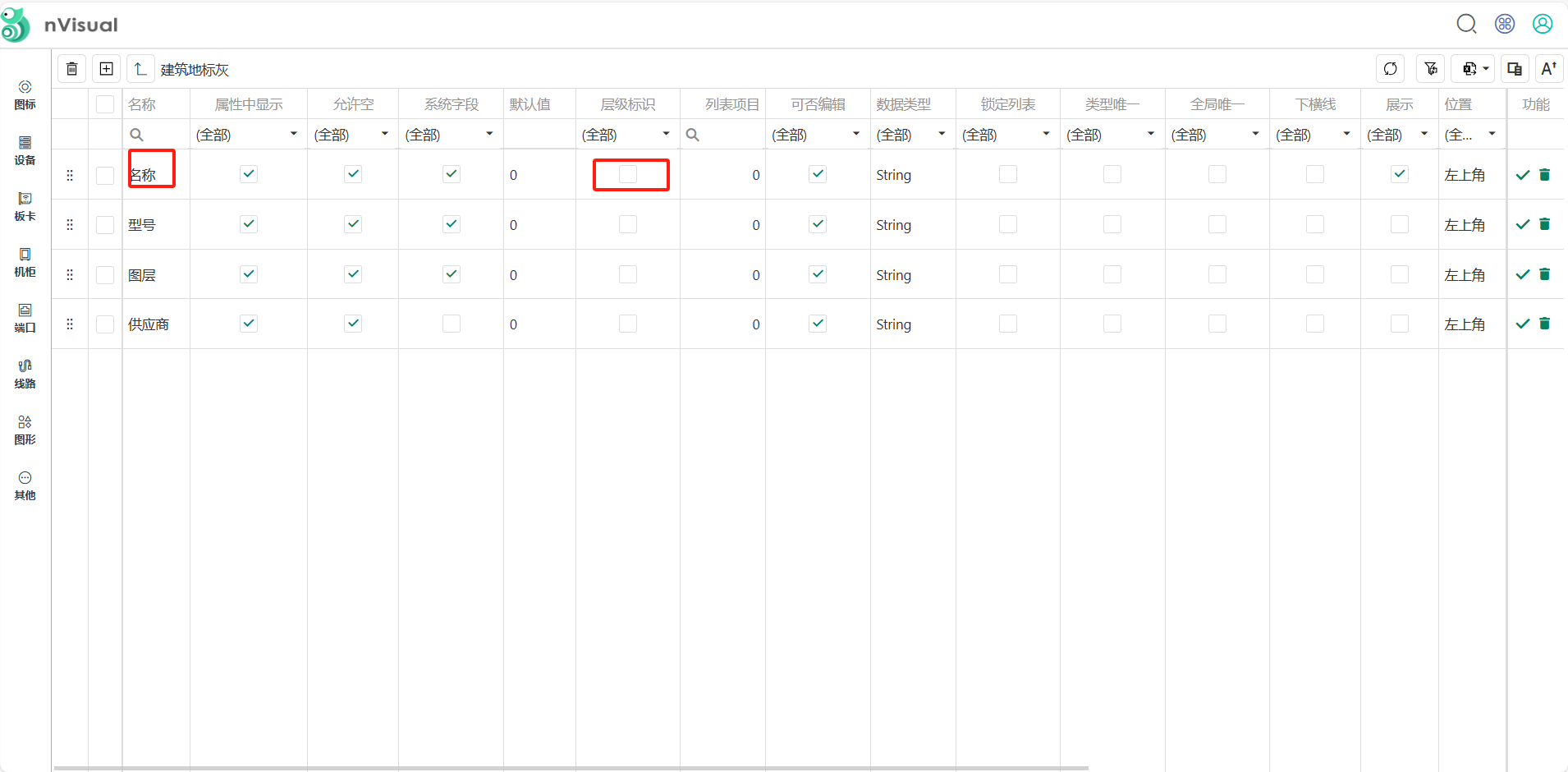The height and width of the screenshot is (772, 1568).
Task: Toggle 可否编辑 for the 型号 row
Action: click(818, 224)
